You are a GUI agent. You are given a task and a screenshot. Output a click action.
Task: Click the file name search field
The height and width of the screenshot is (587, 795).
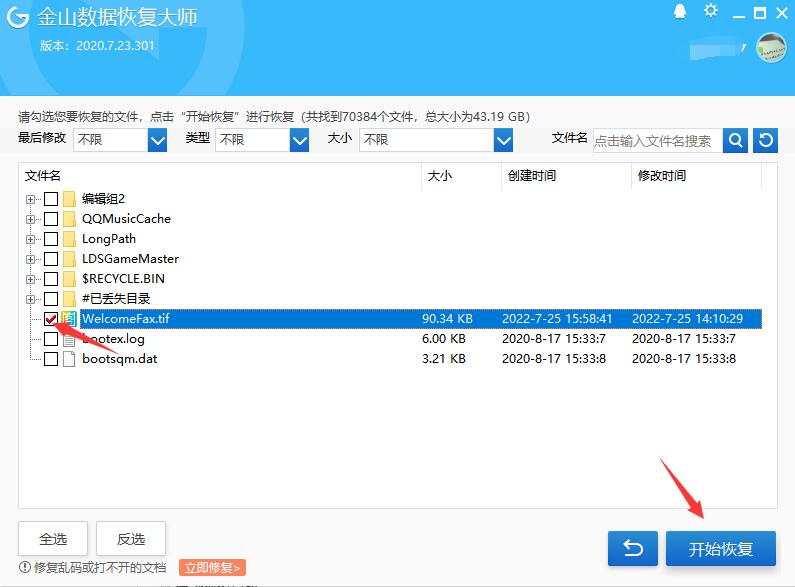click(x=658, y=140)
